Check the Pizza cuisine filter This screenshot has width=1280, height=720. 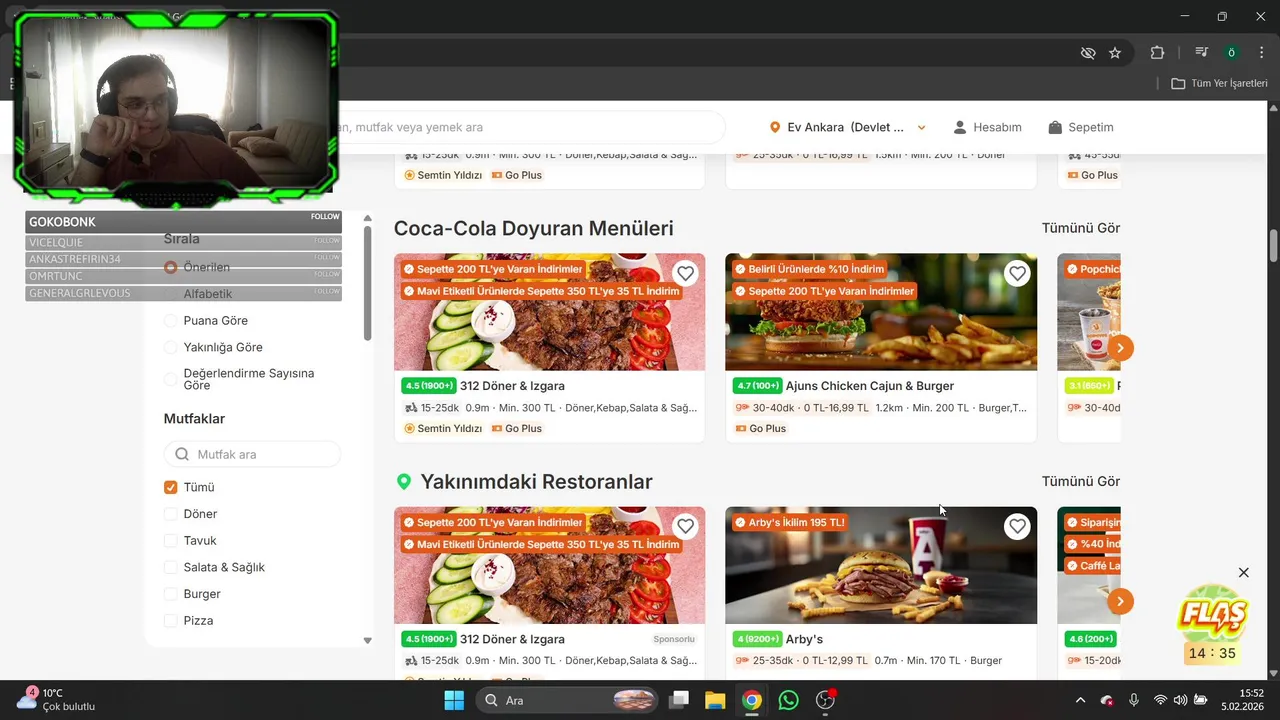pos(171,620)
